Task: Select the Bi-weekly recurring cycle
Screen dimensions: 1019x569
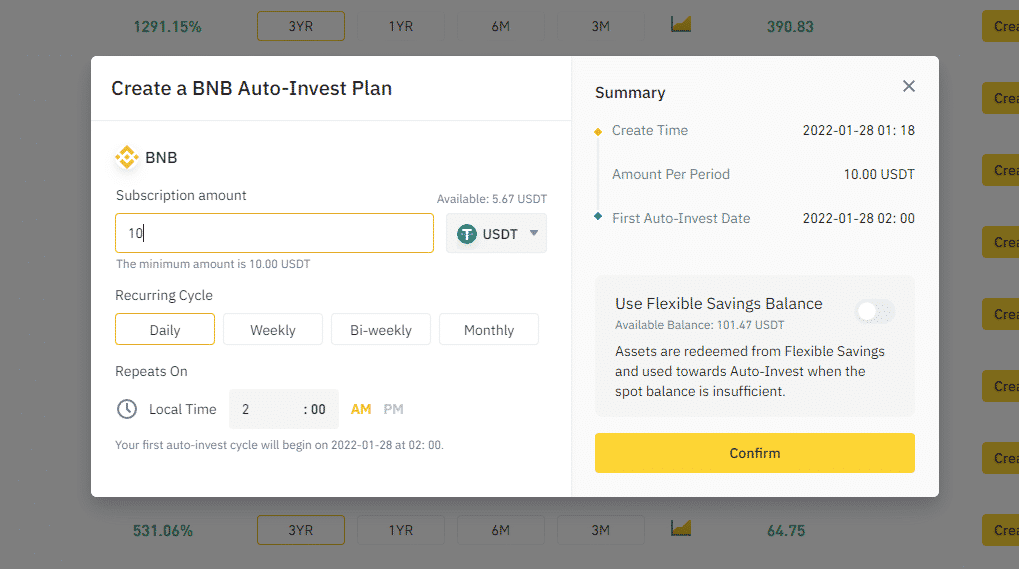Action: click(381, 330)
